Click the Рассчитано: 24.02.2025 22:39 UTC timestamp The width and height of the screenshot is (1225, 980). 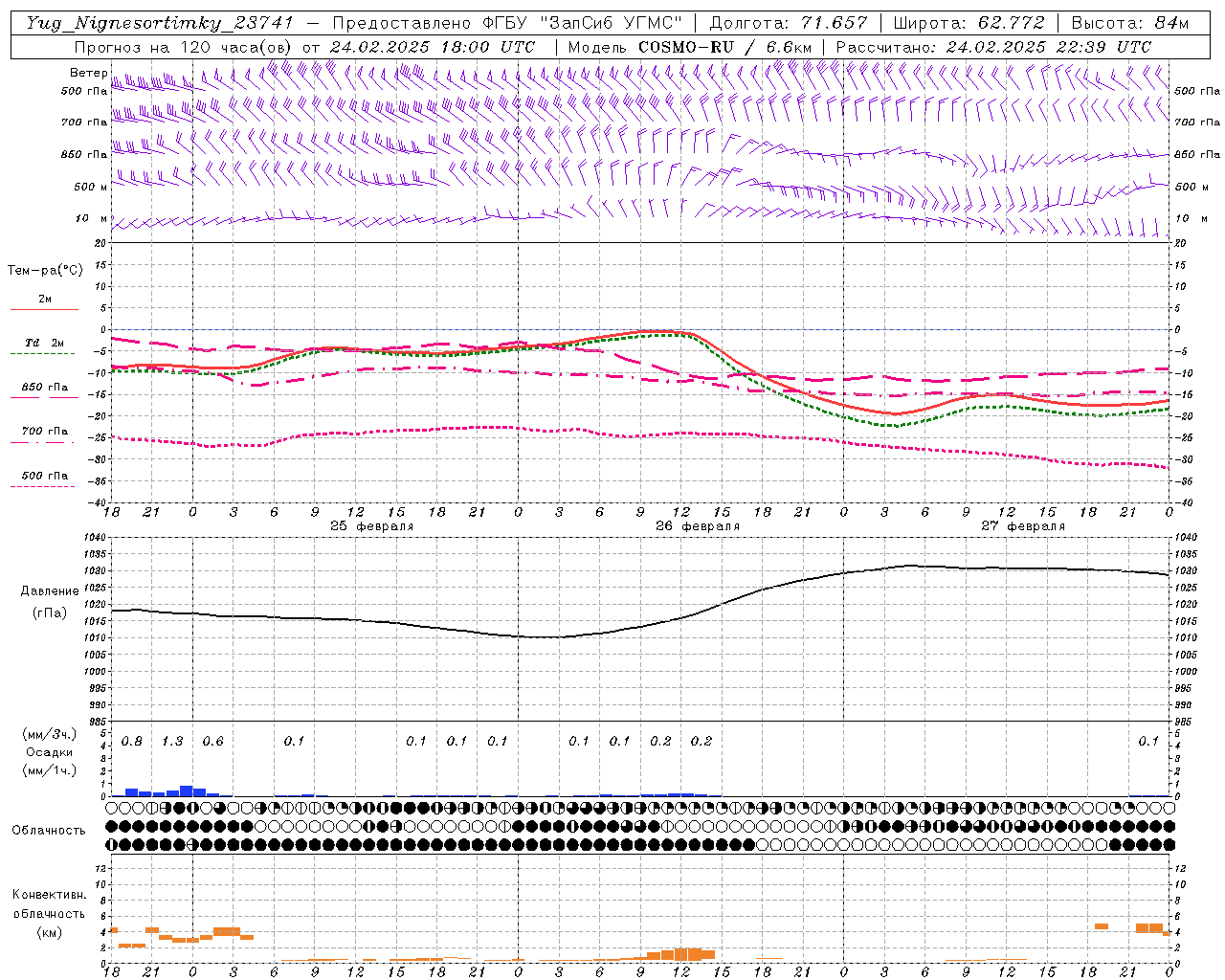coord(993,47)
